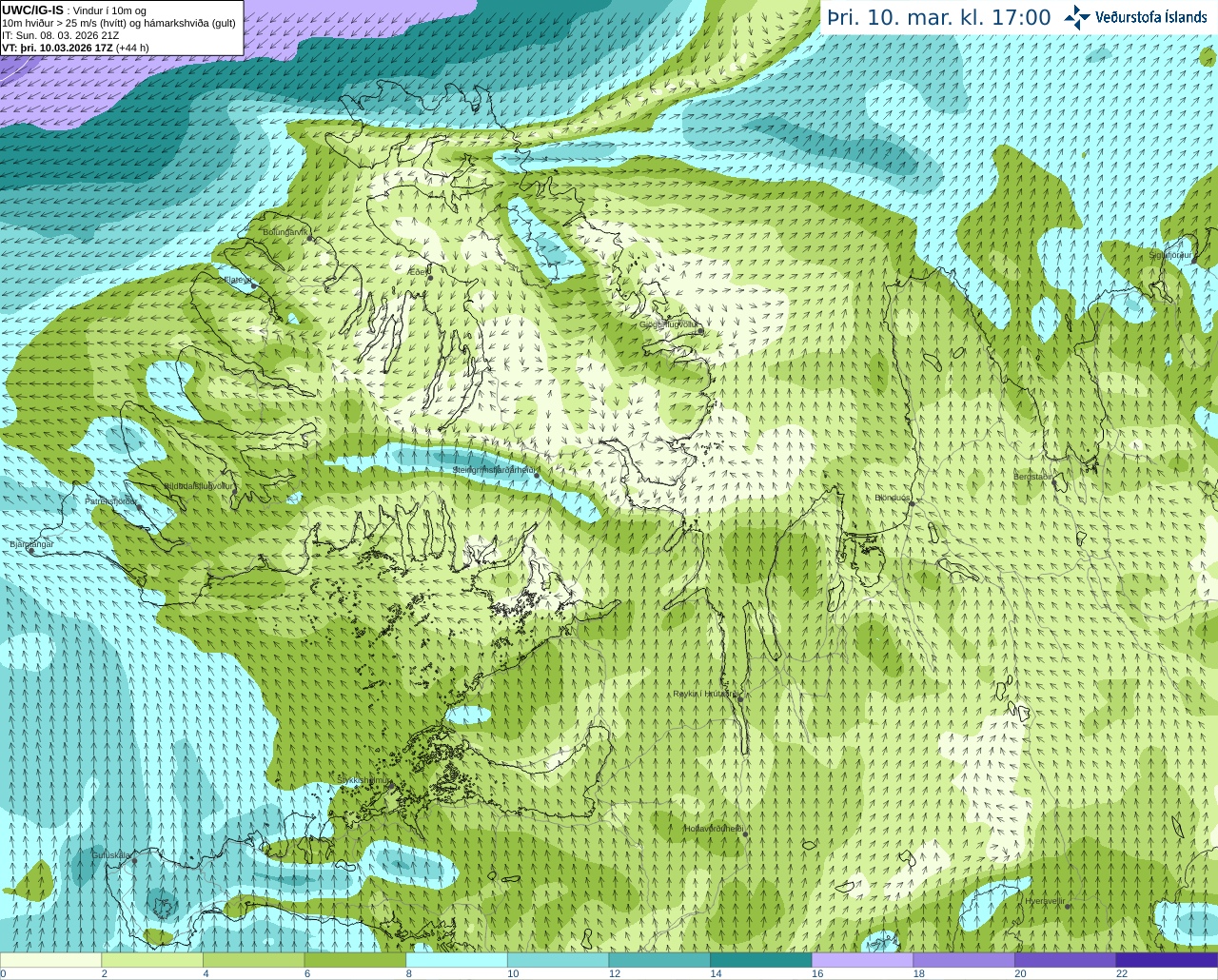Screen dimensions: 1218x980
Task: Click the 10–12 m/s light teal legend swatch
Action: [x=558, y=960]
